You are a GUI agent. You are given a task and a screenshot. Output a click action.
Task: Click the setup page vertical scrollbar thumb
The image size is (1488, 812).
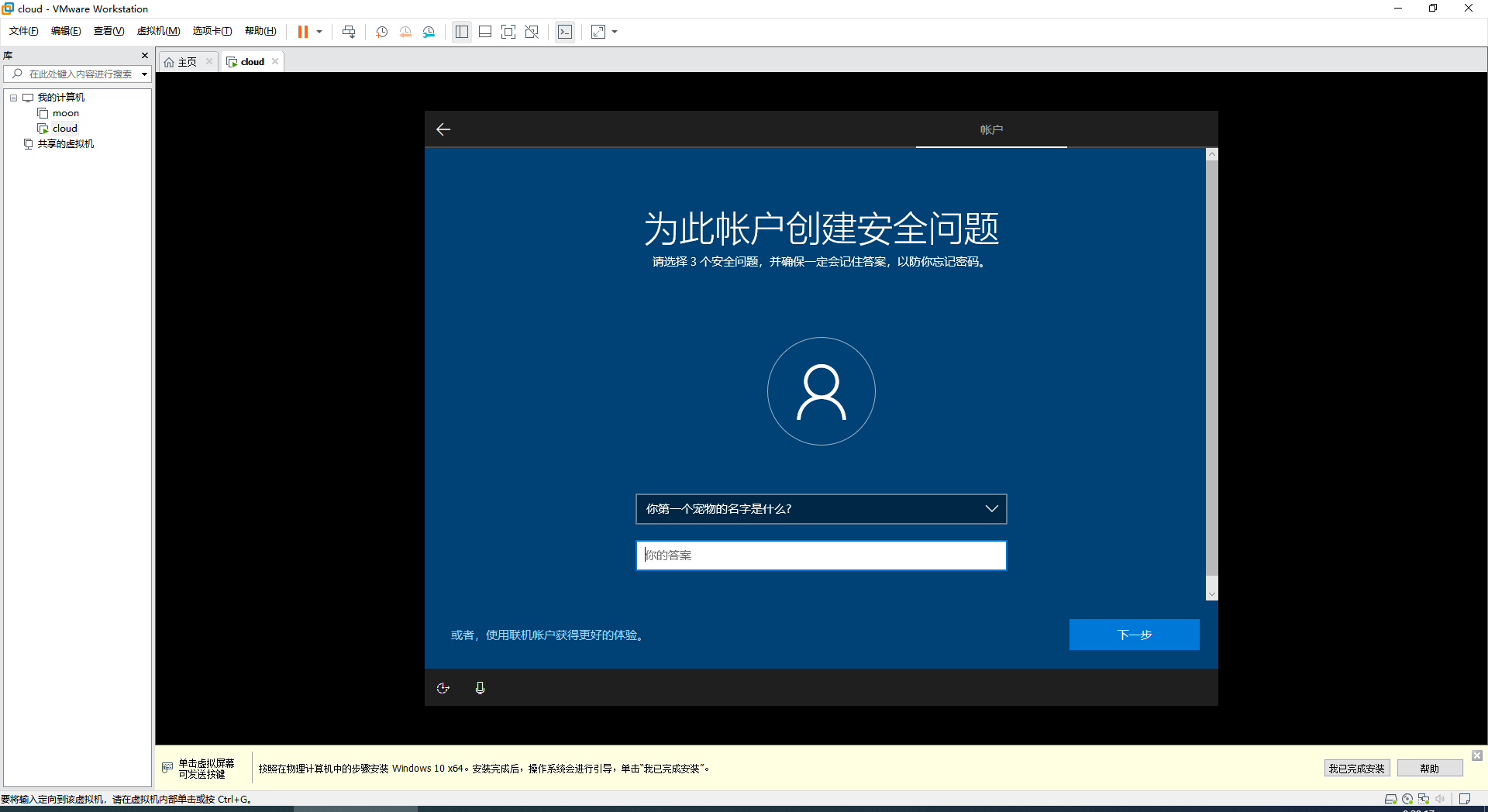click(1212, 368)
